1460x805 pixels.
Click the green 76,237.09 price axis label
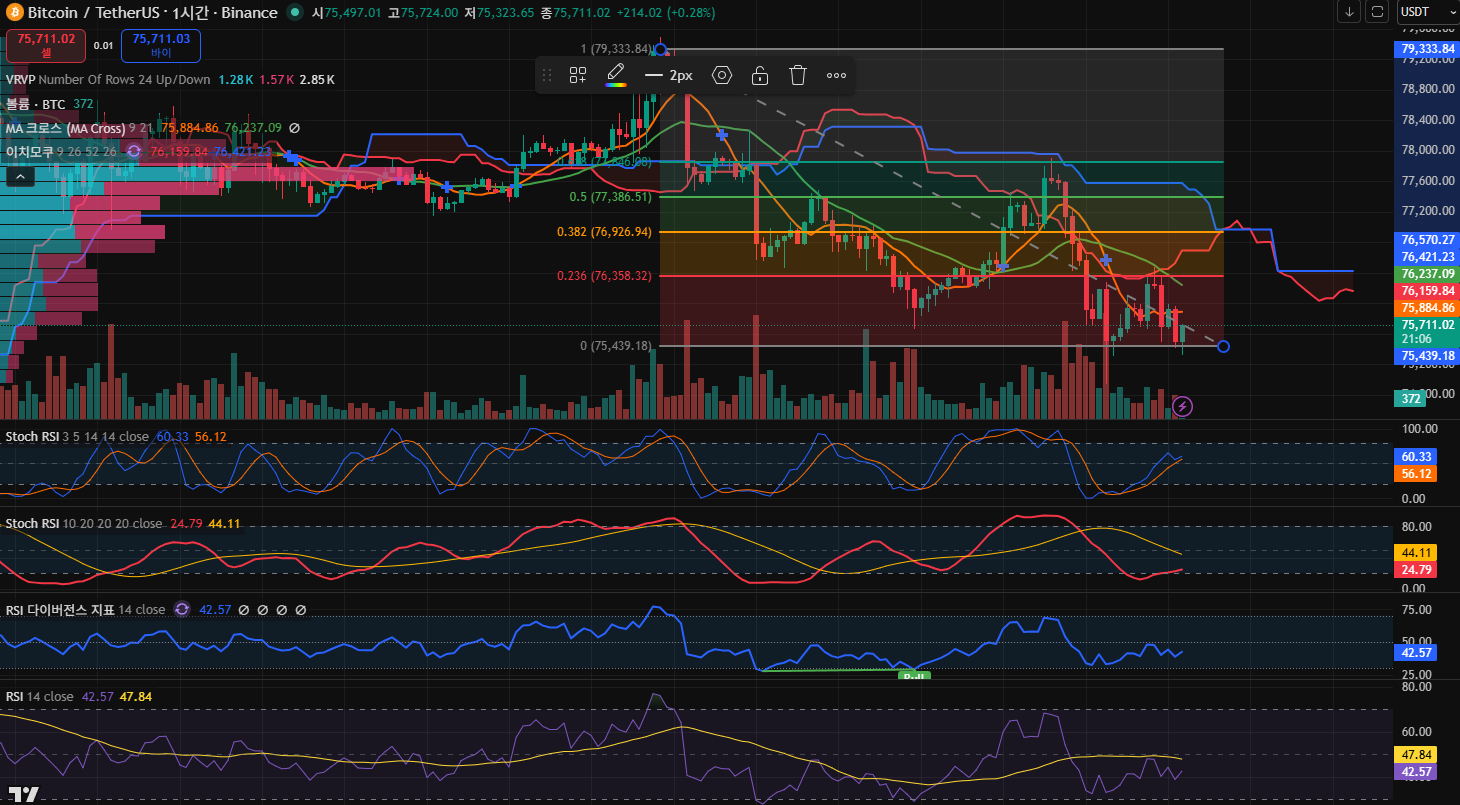1427,274
